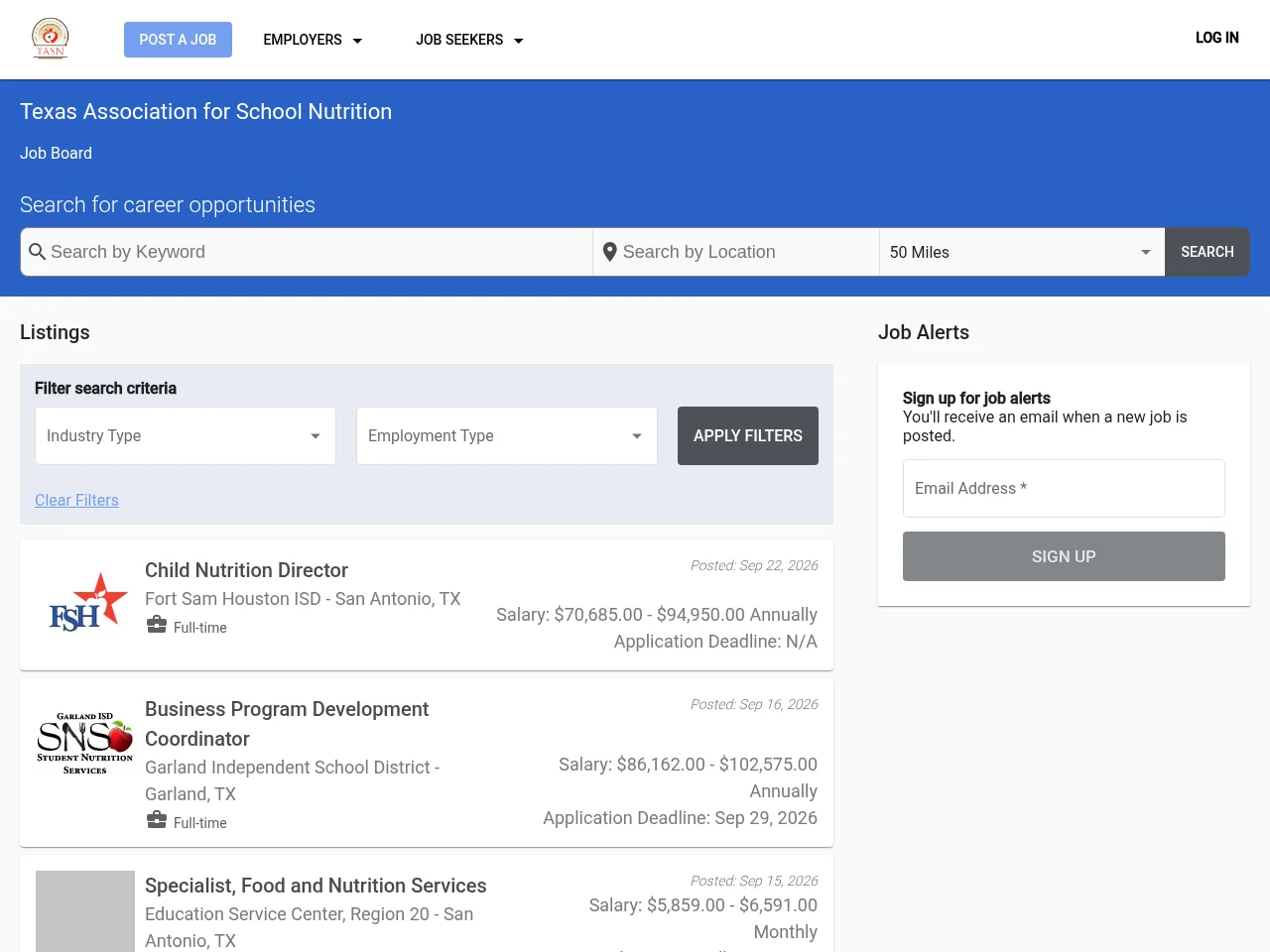Click the Fort Sam Houston ISD logo
The image size is (1270, 952).
89,603
